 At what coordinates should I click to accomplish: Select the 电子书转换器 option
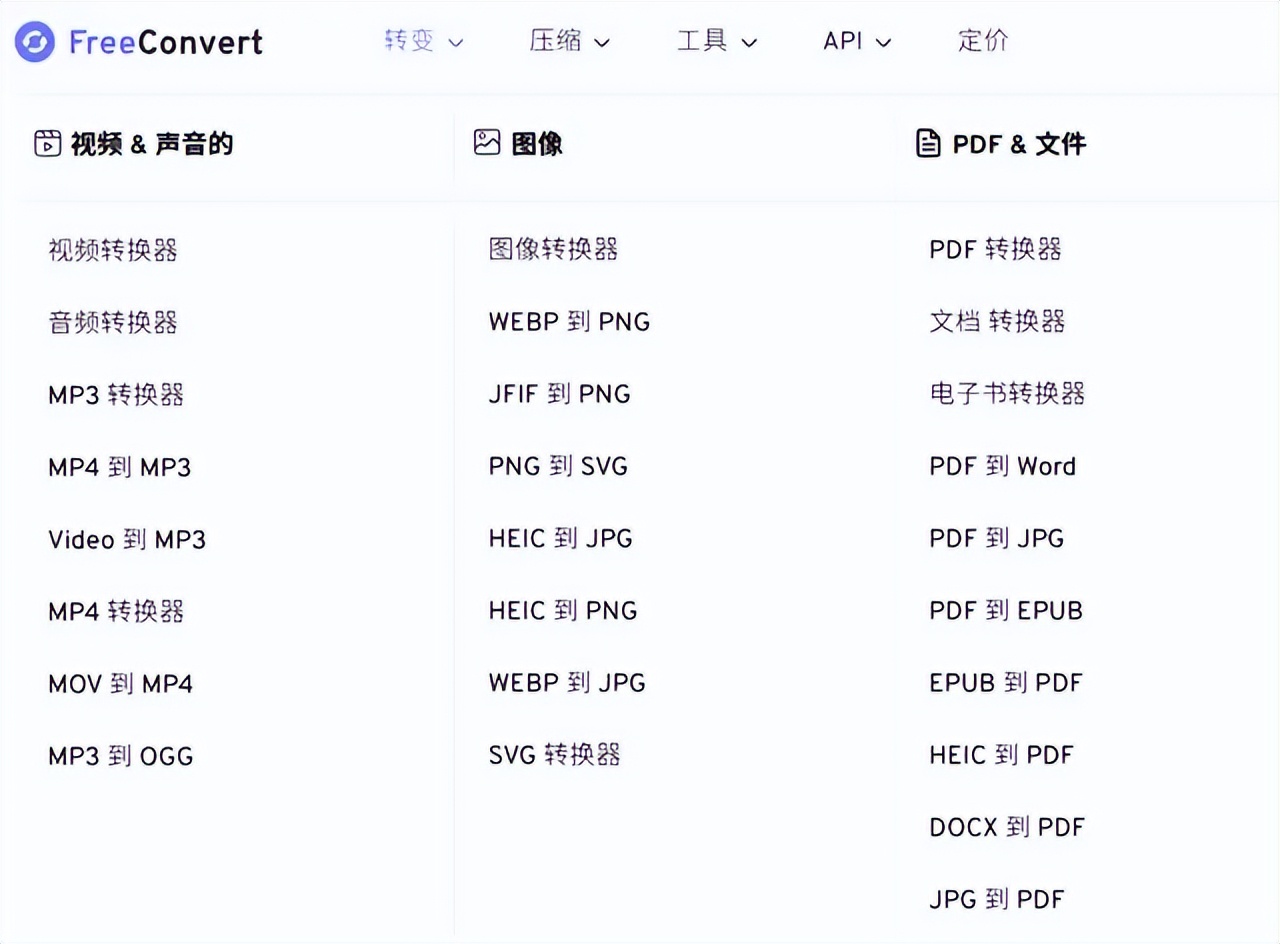click(1007, 393)
